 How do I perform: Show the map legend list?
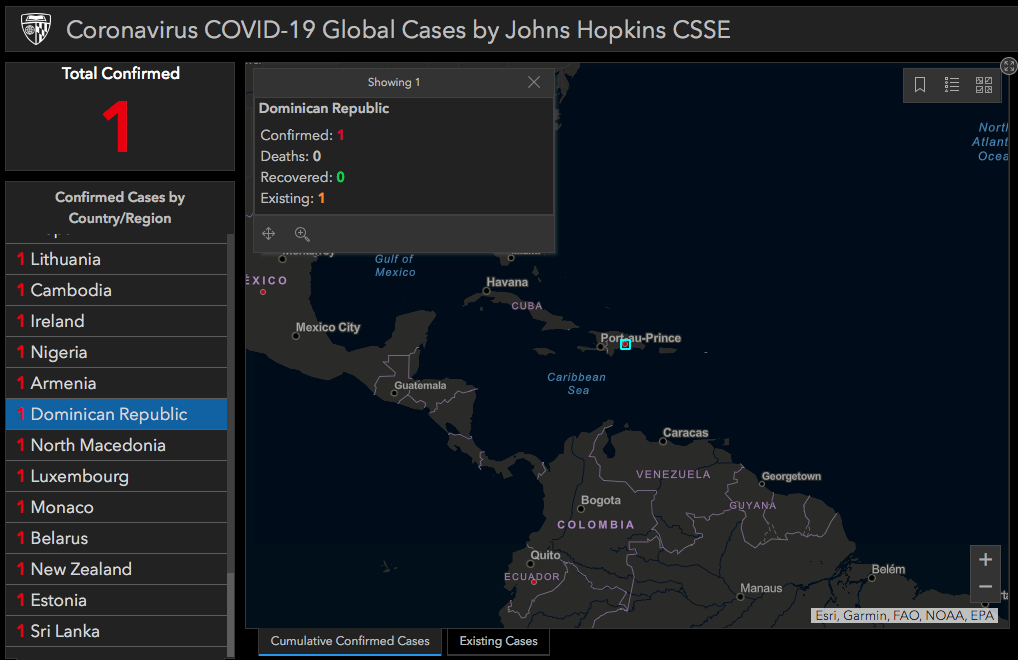pyautogui.click(x=952, y=85)
